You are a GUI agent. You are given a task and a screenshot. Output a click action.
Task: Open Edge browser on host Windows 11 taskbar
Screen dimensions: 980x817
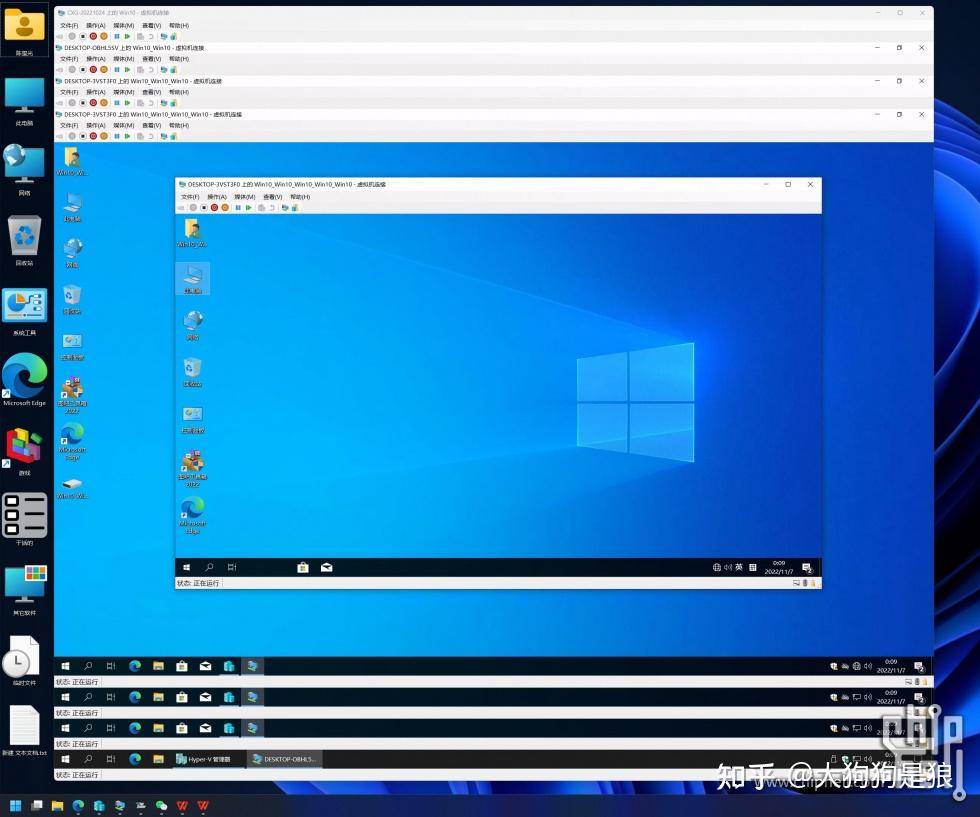78,806
